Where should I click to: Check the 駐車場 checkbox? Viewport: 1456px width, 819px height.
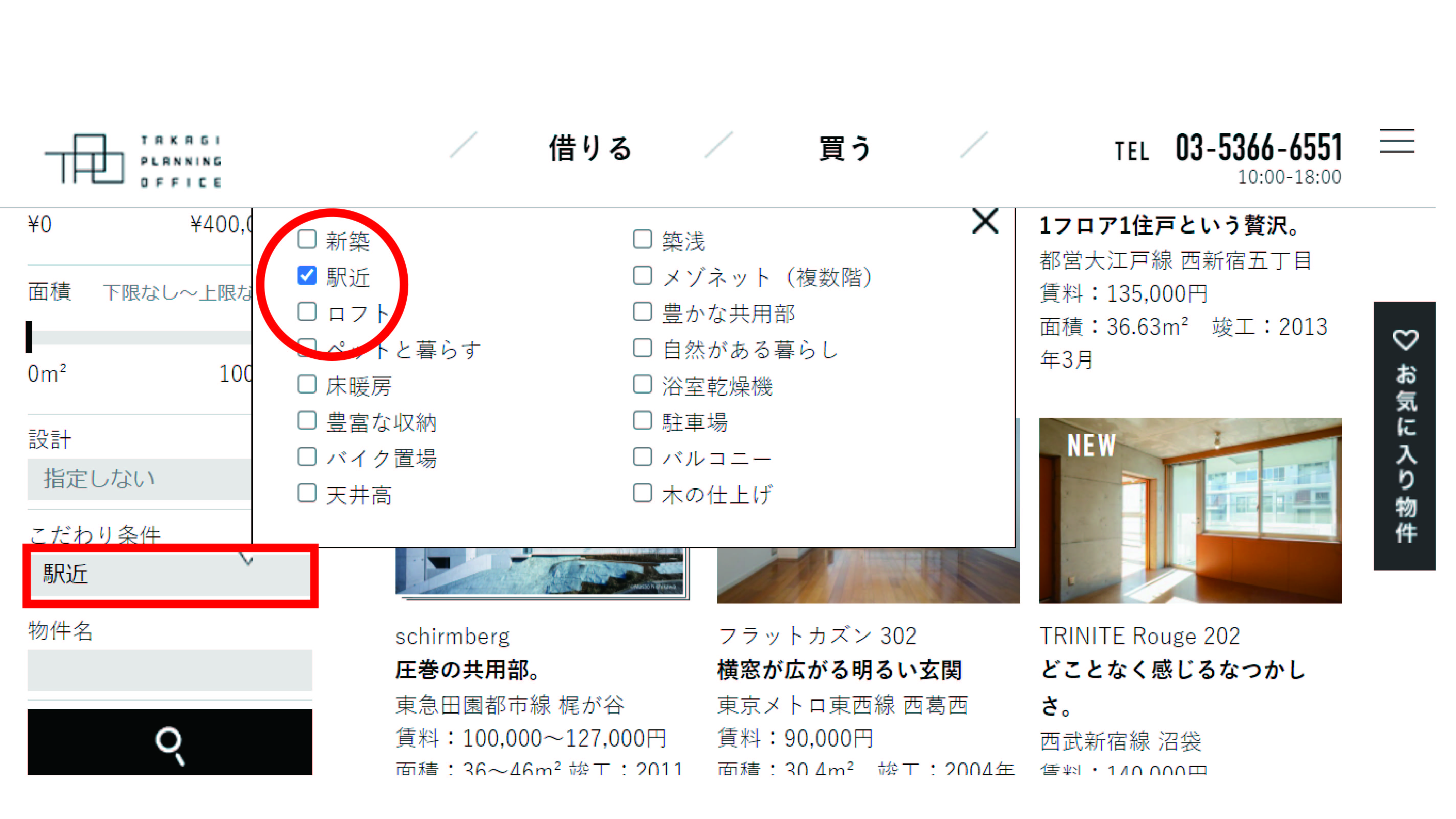pyautogui.click(x=643, y=420)
